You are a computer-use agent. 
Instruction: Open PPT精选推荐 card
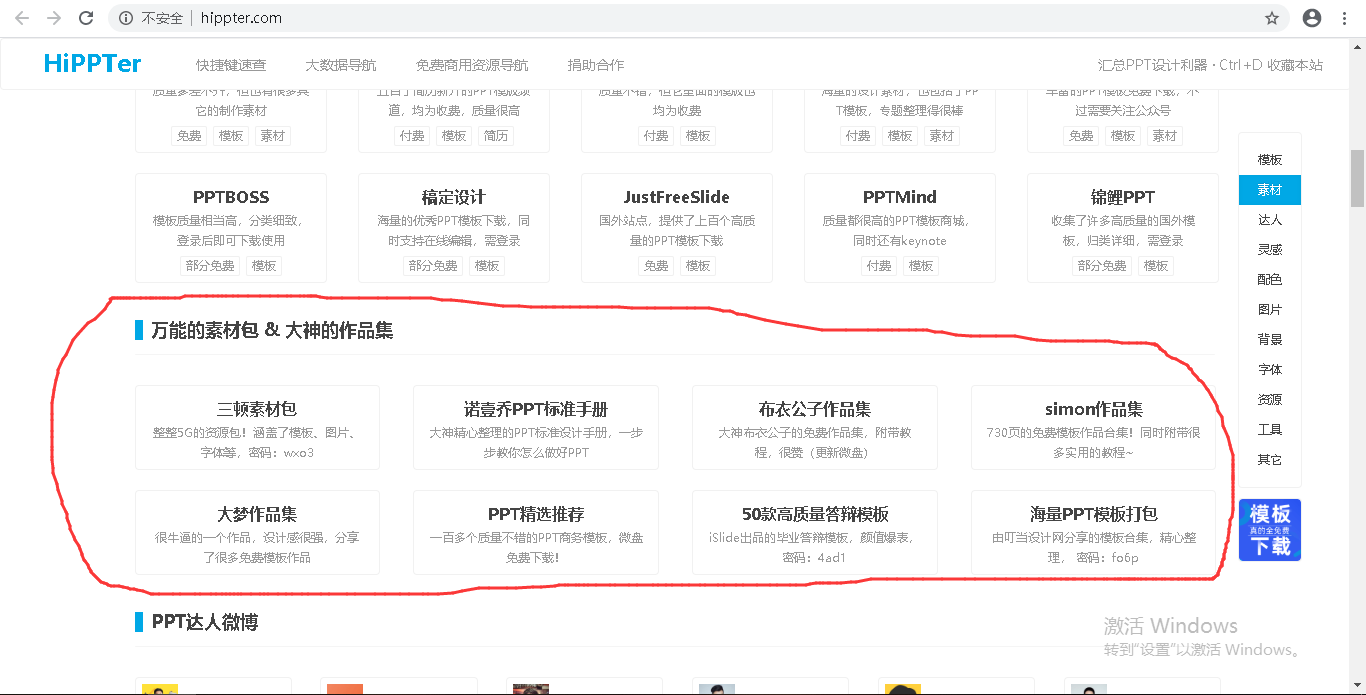point(536,532)
